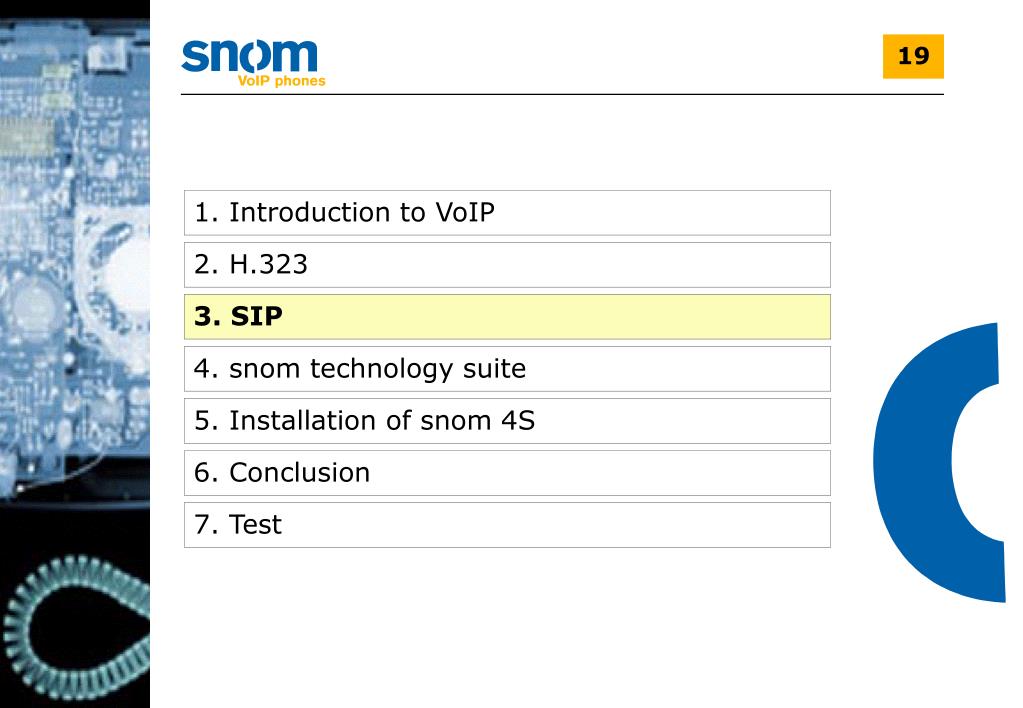This screenshot has height=708, width=1023.
Task: Click the black strip above the phone cord
Action: click(x=75, y=525)
